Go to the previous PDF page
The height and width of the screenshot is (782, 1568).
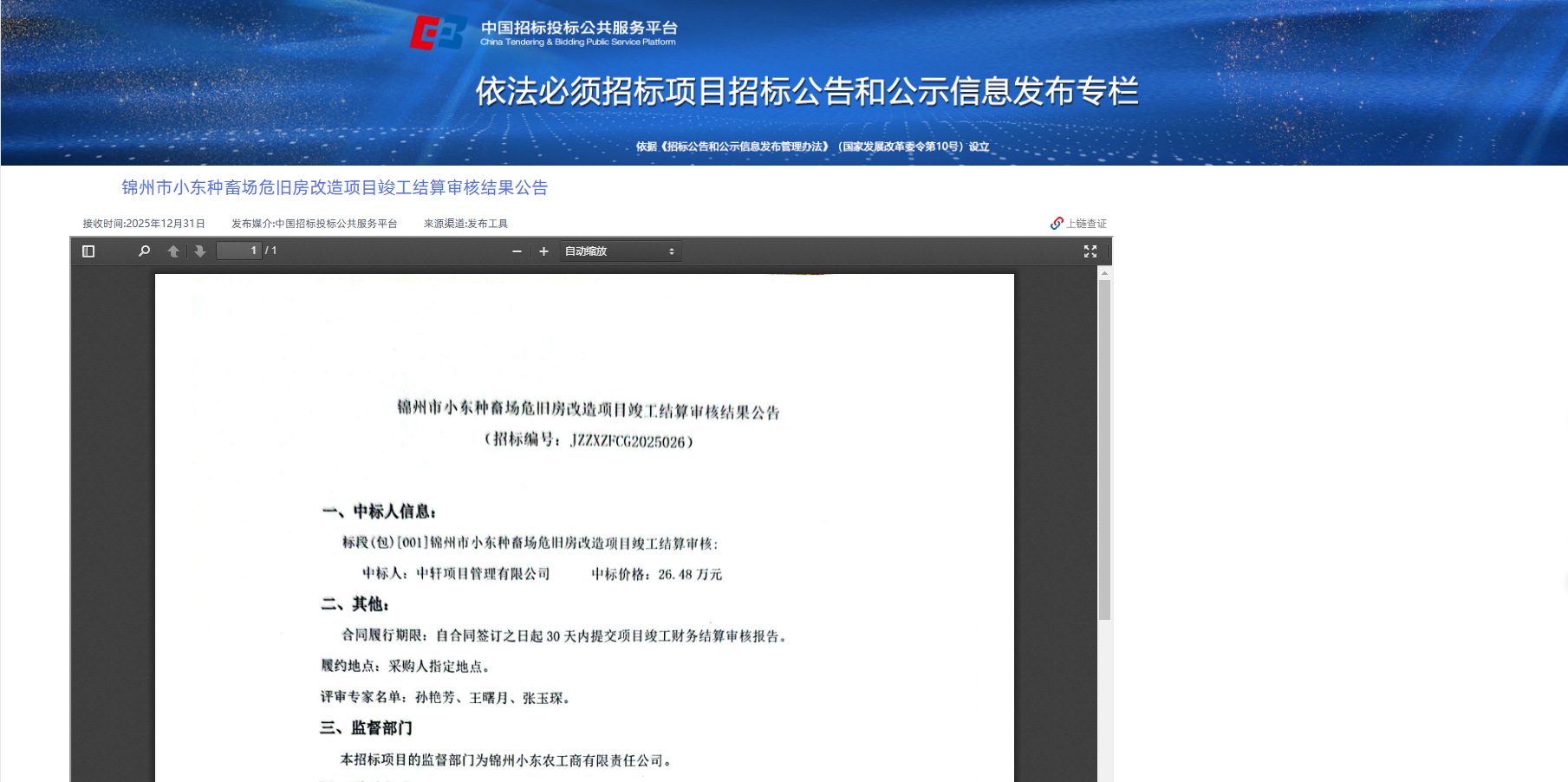173,251
